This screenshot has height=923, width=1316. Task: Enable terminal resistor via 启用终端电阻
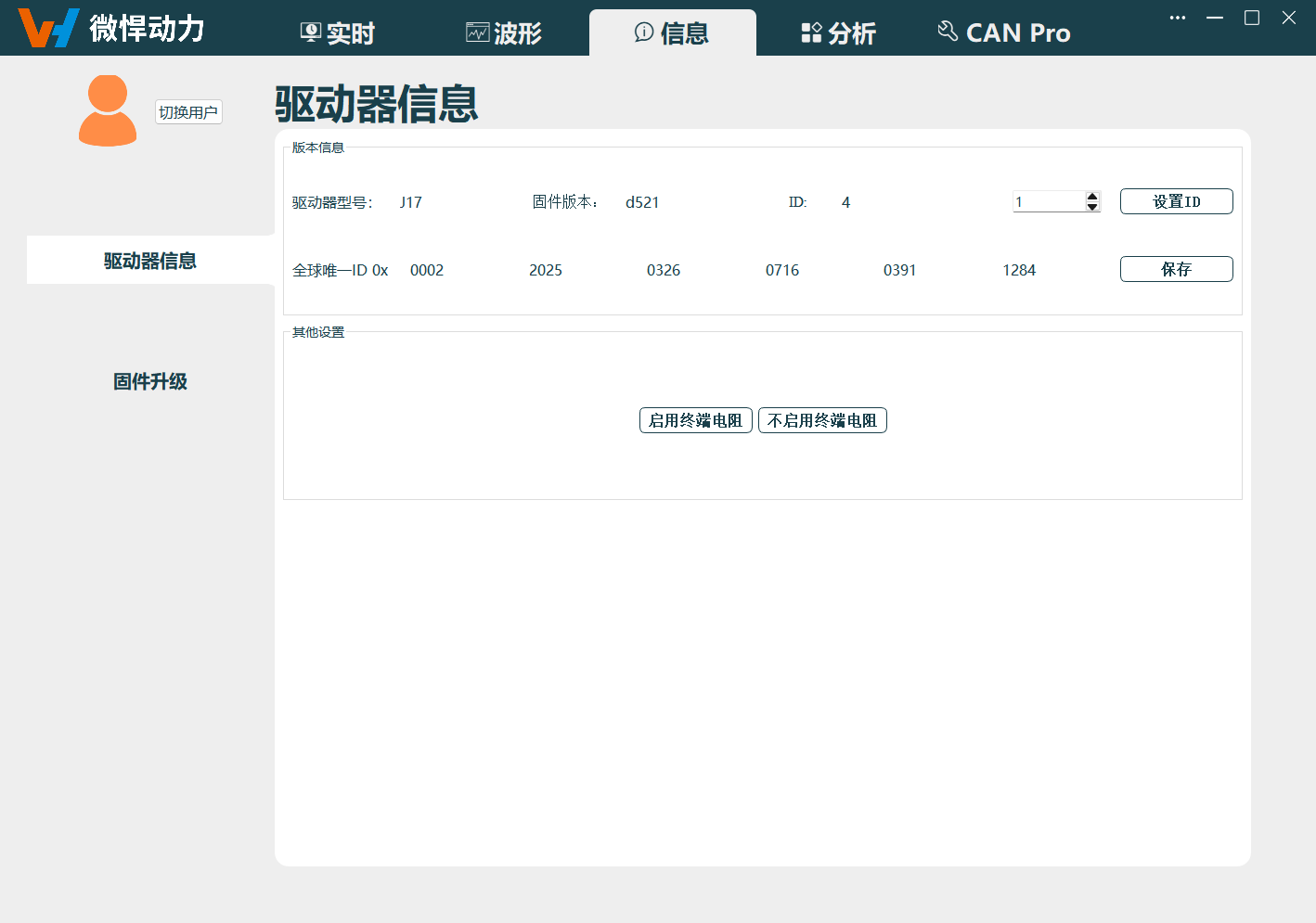[695, 419]
